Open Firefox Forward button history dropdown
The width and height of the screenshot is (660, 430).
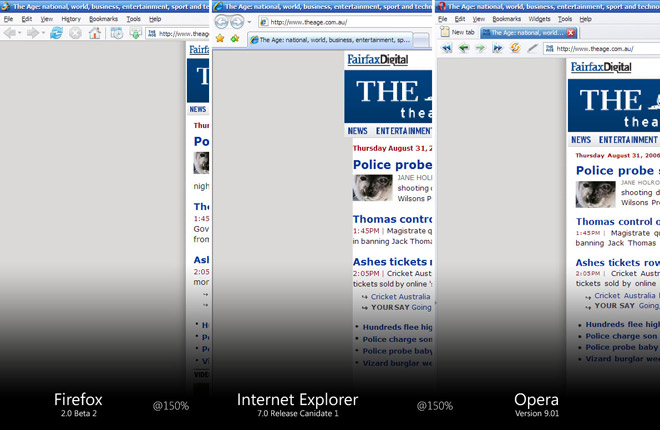[x=43, y=33]
